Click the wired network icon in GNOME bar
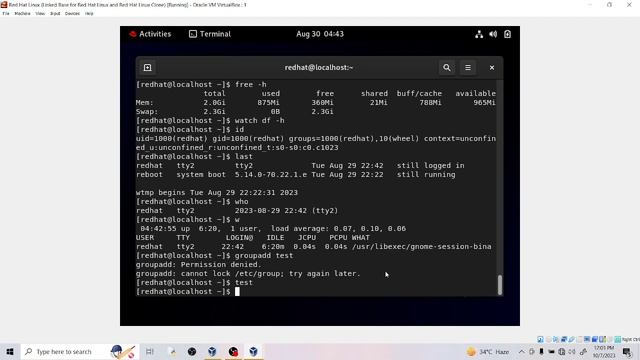The height and width of the screenshot is (360, 640). (x=479, y=34)
